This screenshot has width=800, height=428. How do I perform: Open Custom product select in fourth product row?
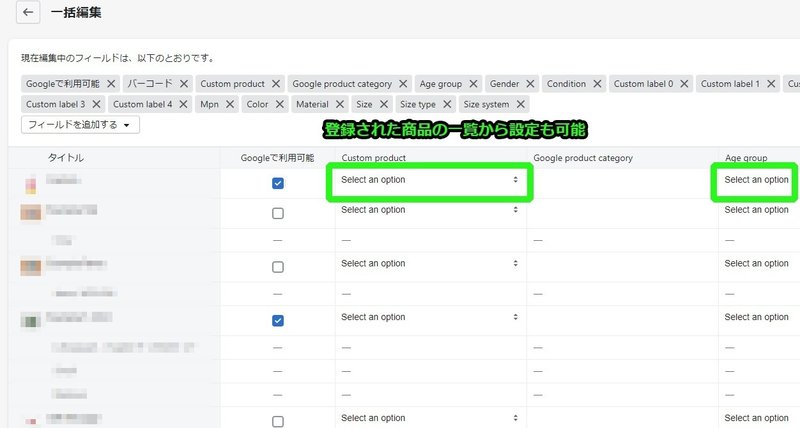(x=430, y=317)
